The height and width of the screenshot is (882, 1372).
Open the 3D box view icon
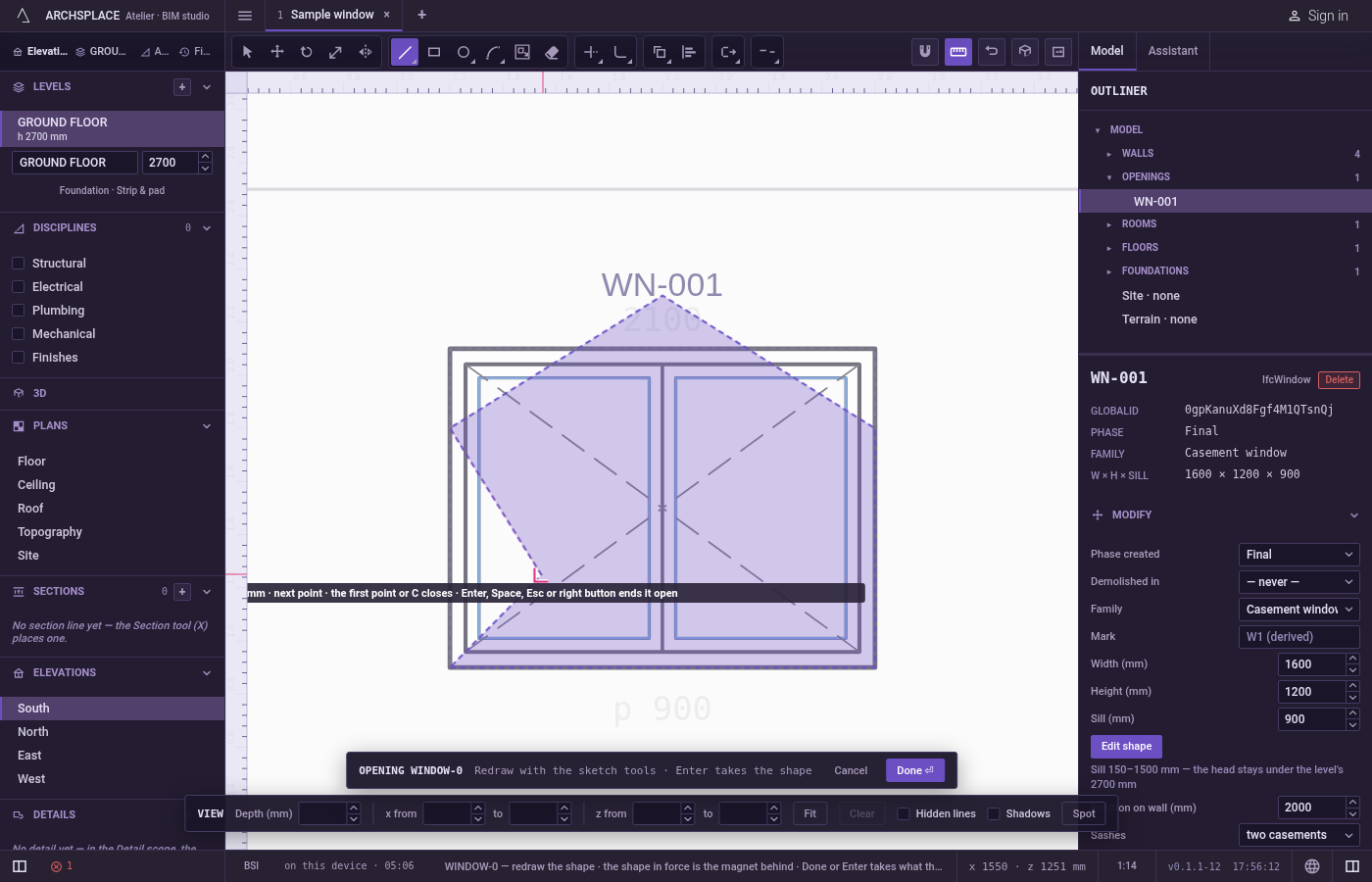[x=1025, y=51]
